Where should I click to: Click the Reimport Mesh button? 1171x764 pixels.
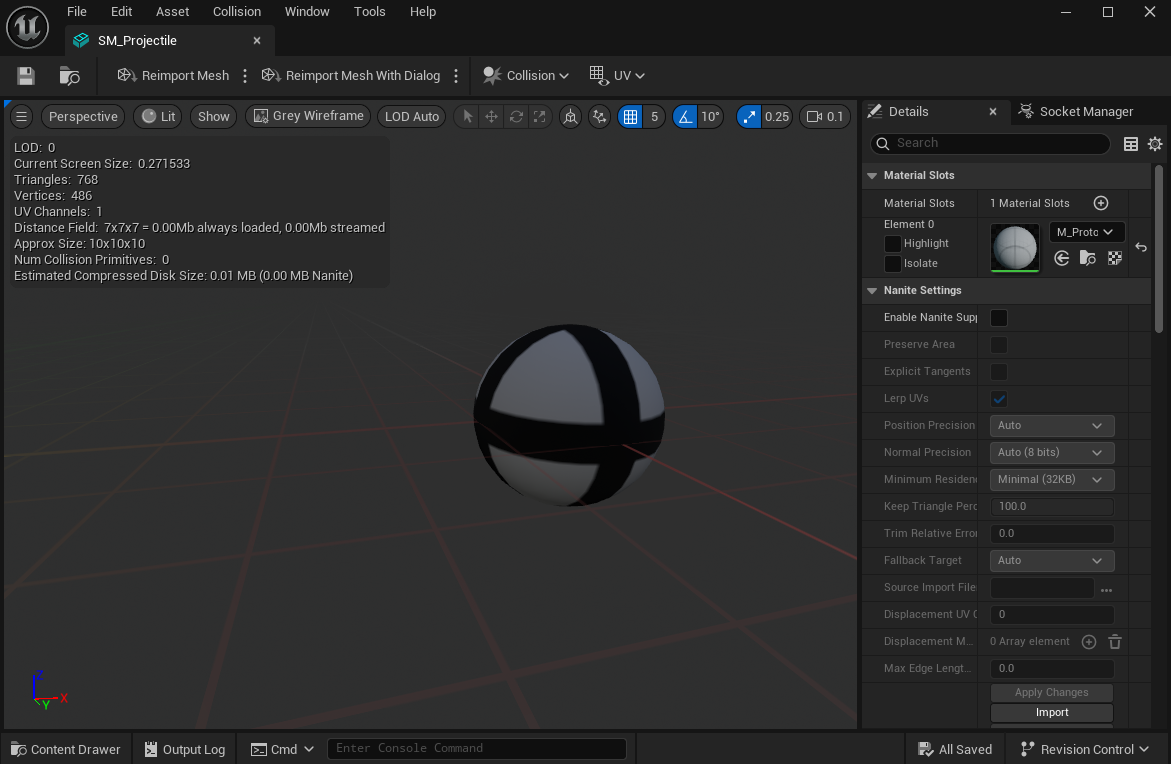(173, 76)
